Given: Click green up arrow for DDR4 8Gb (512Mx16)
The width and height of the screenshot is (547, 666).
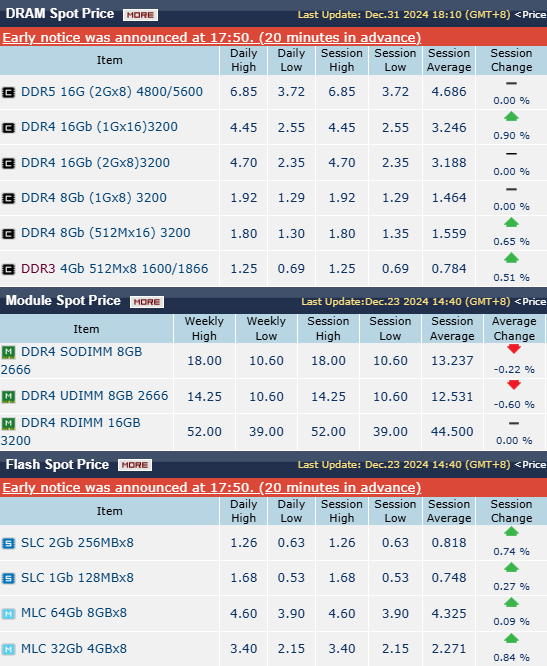Looking at the screenshot, I should pos(511,222).
